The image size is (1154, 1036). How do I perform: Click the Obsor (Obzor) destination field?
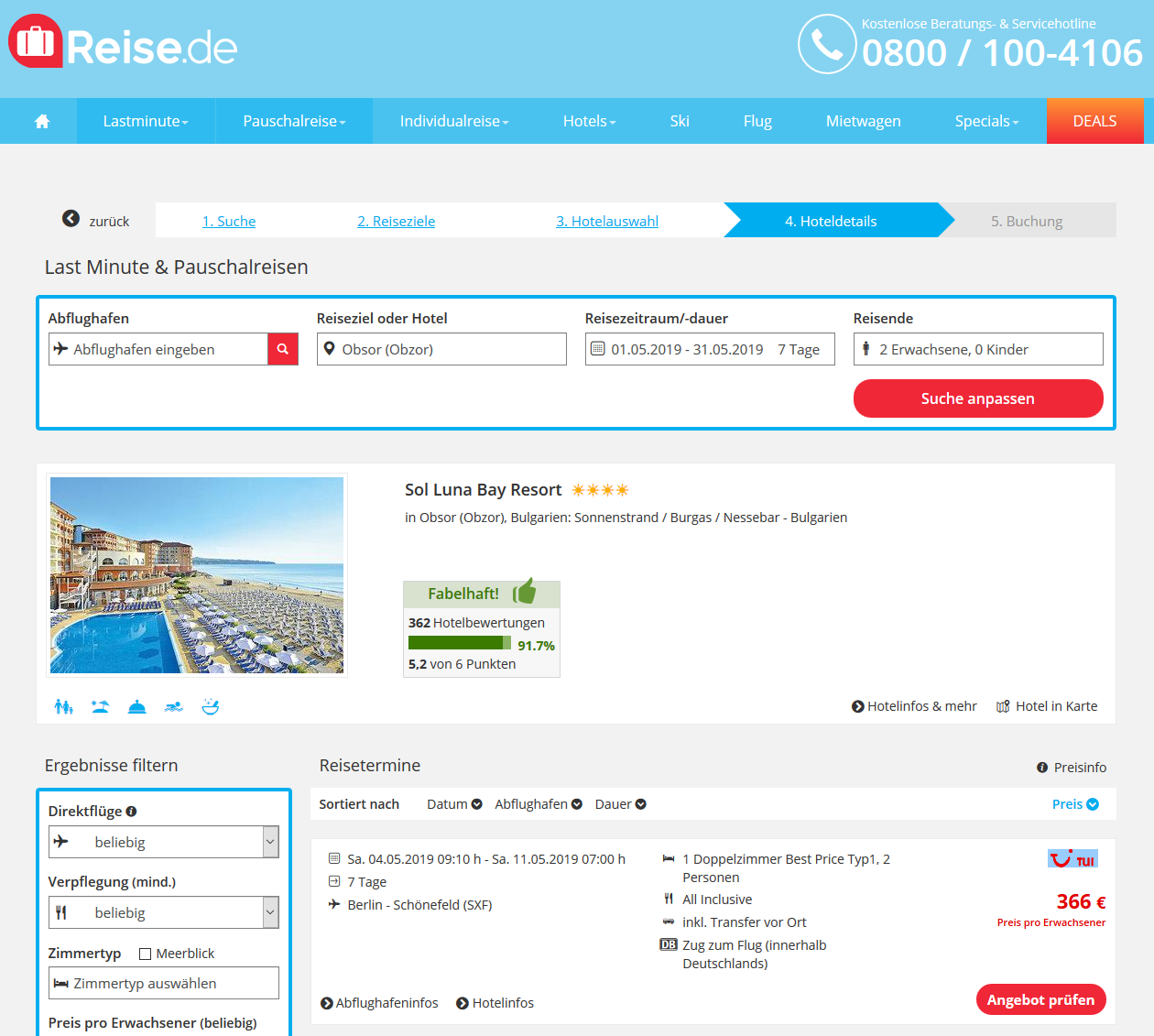[441, 349]
